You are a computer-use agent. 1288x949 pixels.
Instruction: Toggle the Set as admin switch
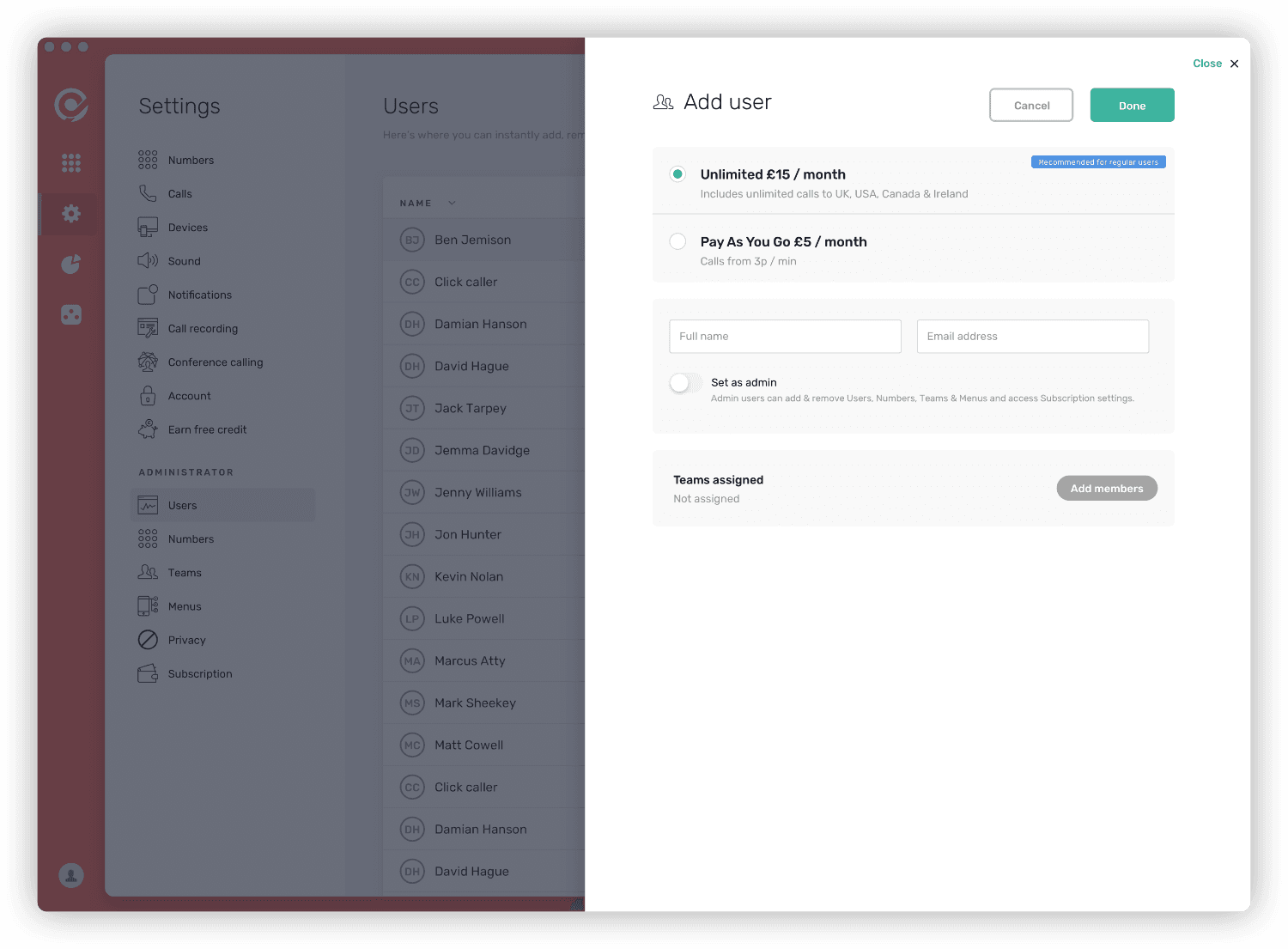coord(686,383)
